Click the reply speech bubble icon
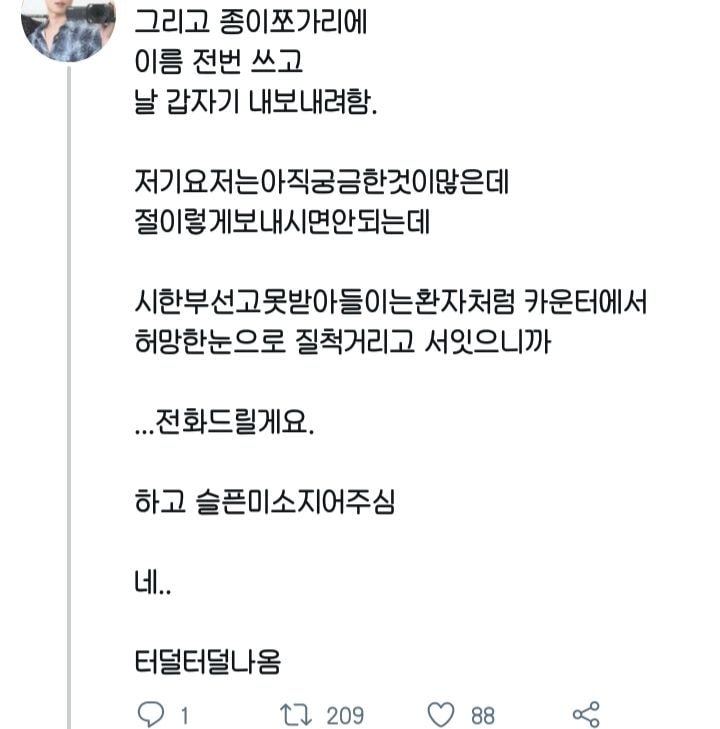 (148, 714)
